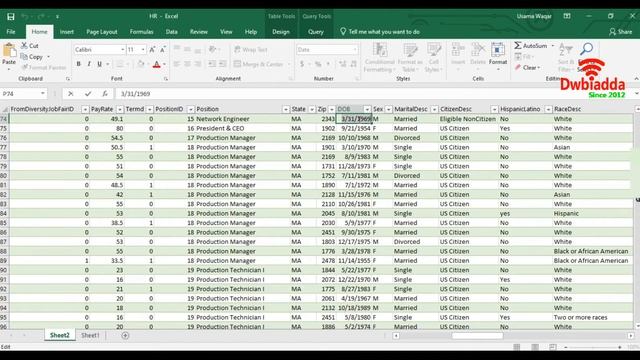Open the Date number format dropdown
The image size is (640, 360).
tap(354, 49)
